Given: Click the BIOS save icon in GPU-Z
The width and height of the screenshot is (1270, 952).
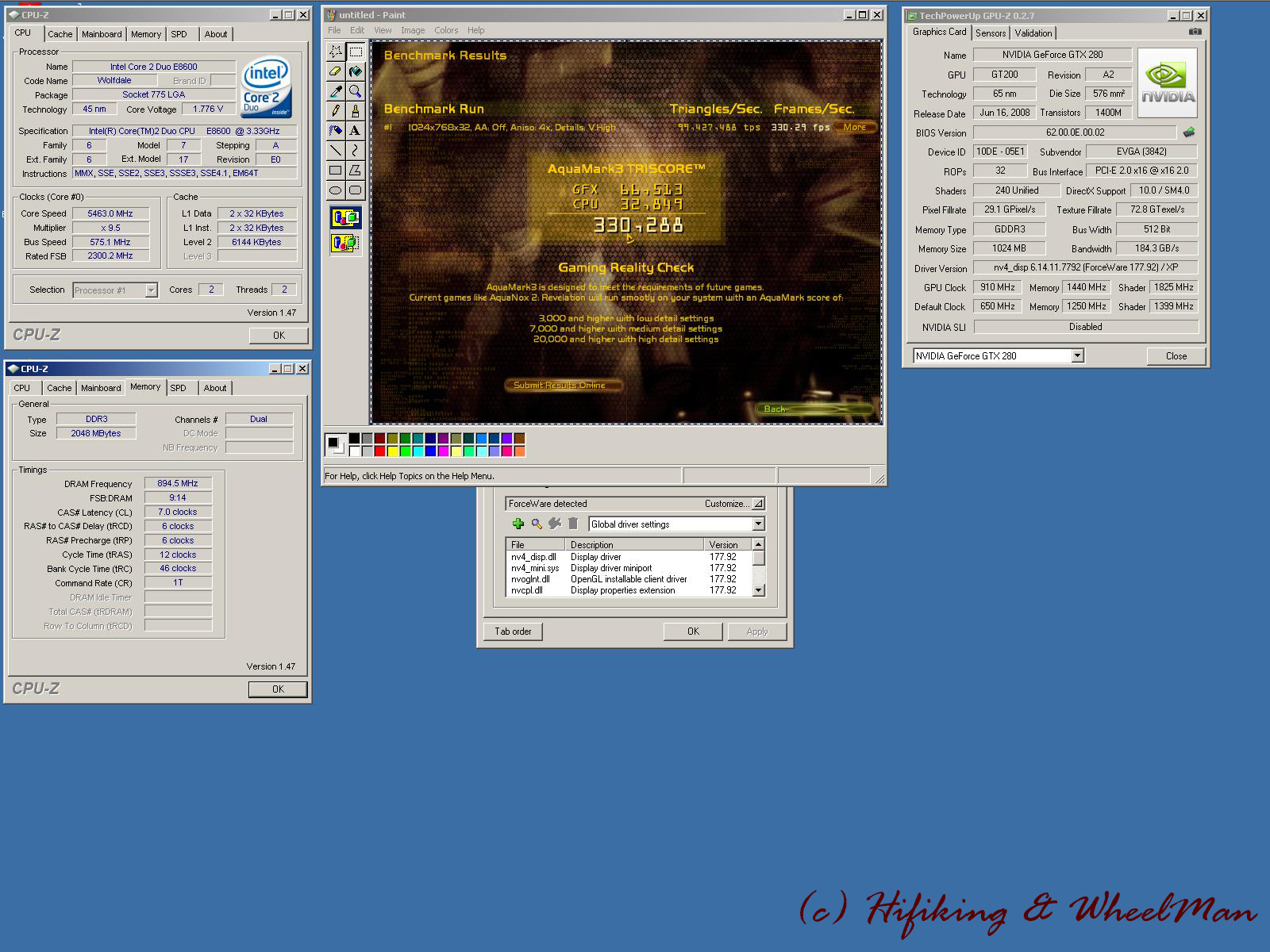Looking at the screenshot, I should click(1188, 132).
